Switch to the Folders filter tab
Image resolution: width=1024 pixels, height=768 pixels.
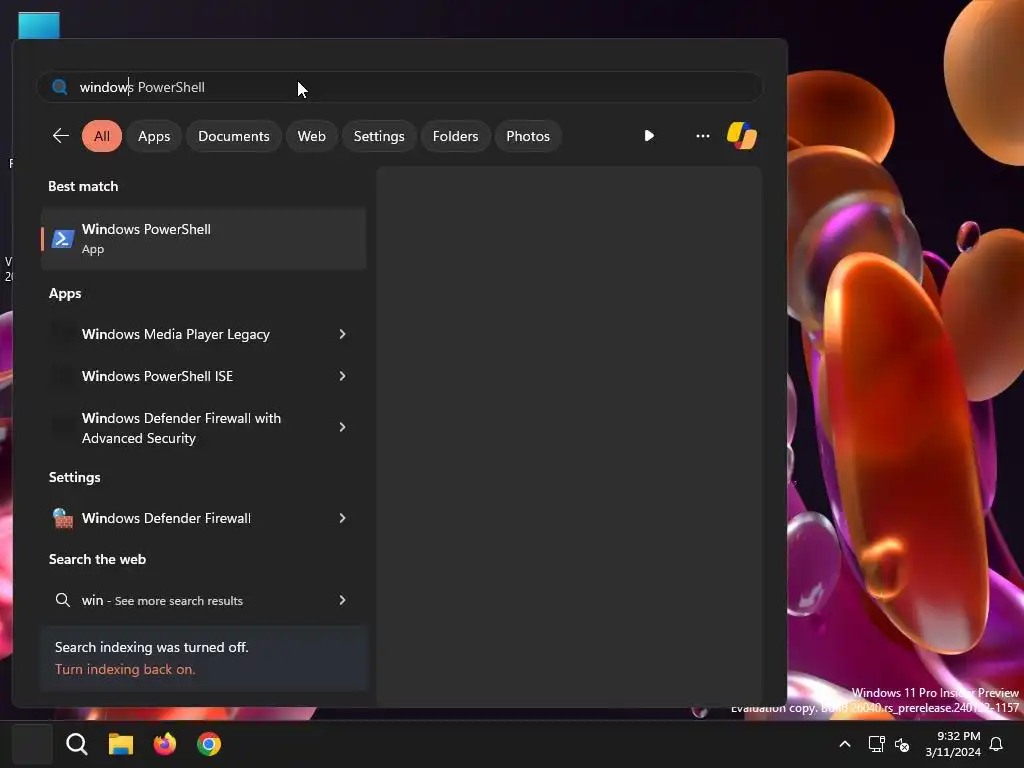pyautogui.click(x=455, y=136)
